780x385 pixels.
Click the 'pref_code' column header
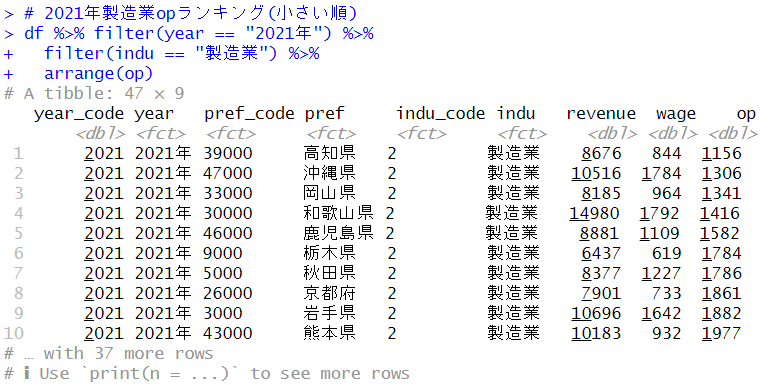249,114
